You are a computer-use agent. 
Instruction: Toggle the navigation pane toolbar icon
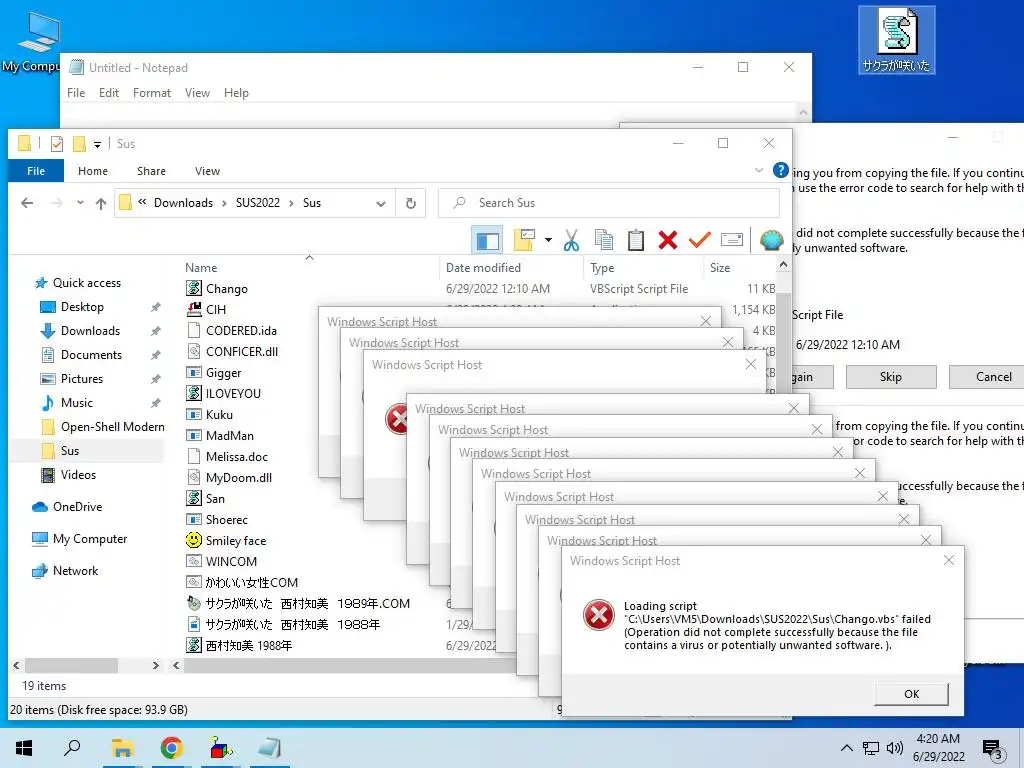click(x=487, y=240)
